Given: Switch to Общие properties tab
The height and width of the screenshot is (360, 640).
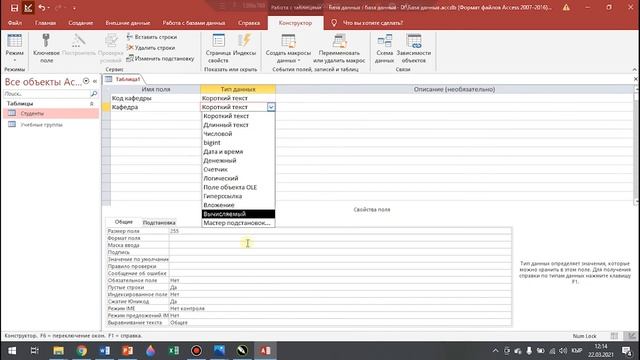Looking at the screenshot, I should (124, 222).
